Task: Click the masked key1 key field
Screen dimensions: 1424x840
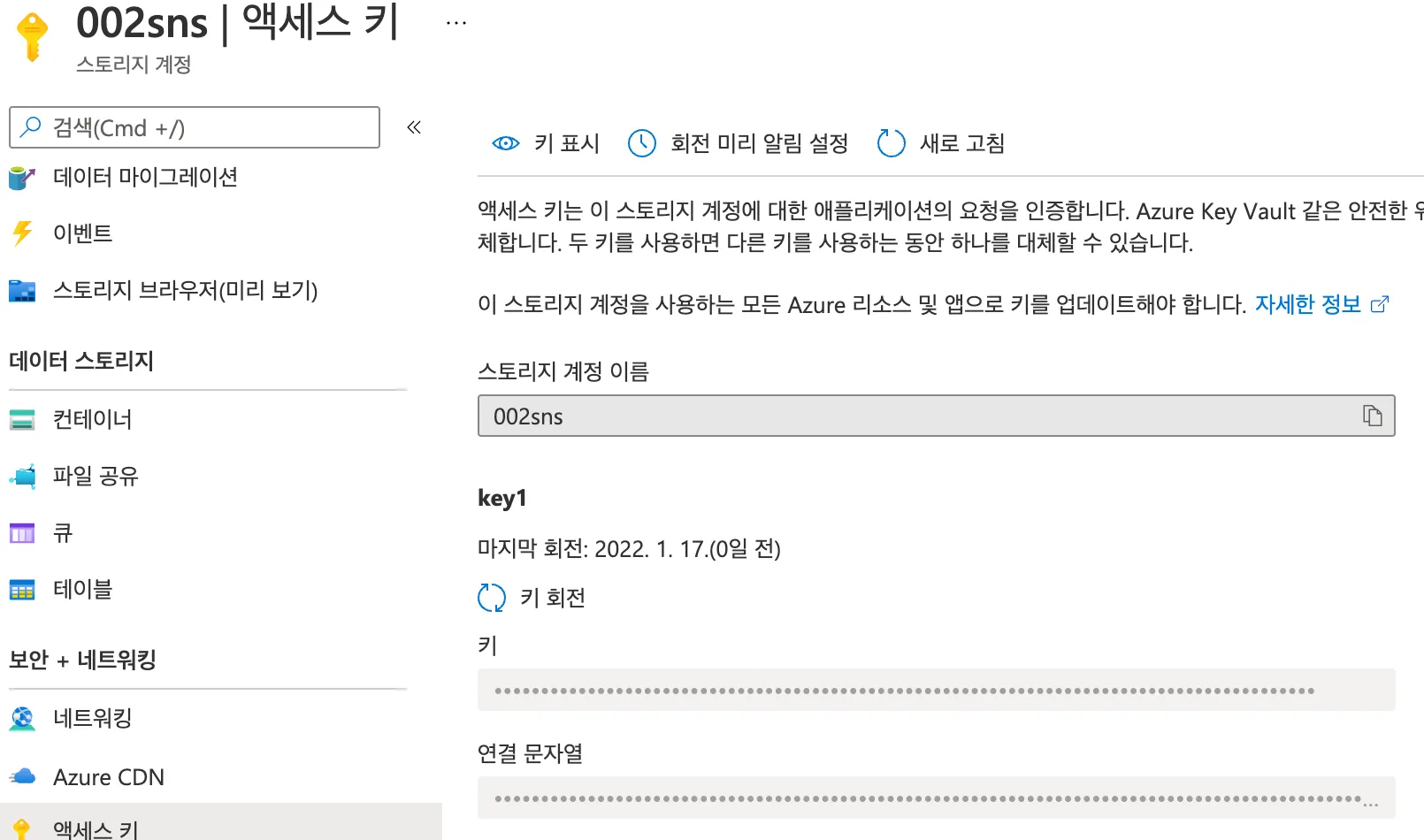Action: pyautogui.click(x=936, y=690)
